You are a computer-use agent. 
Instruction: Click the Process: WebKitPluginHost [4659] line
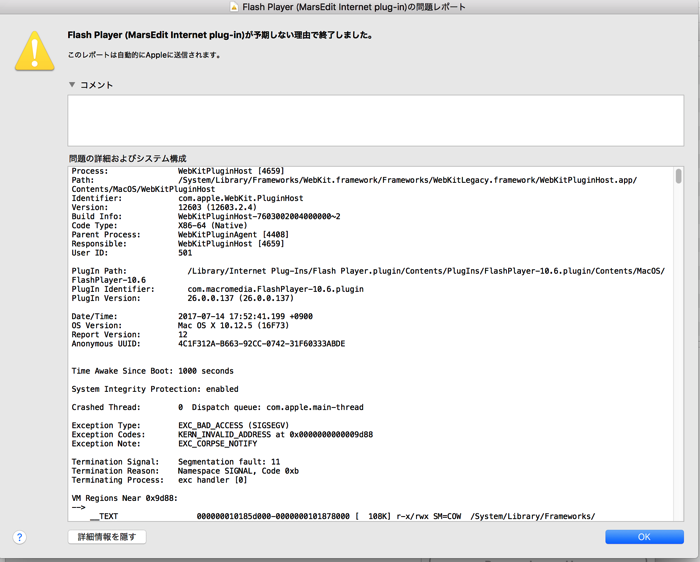[x=178, y=171]
